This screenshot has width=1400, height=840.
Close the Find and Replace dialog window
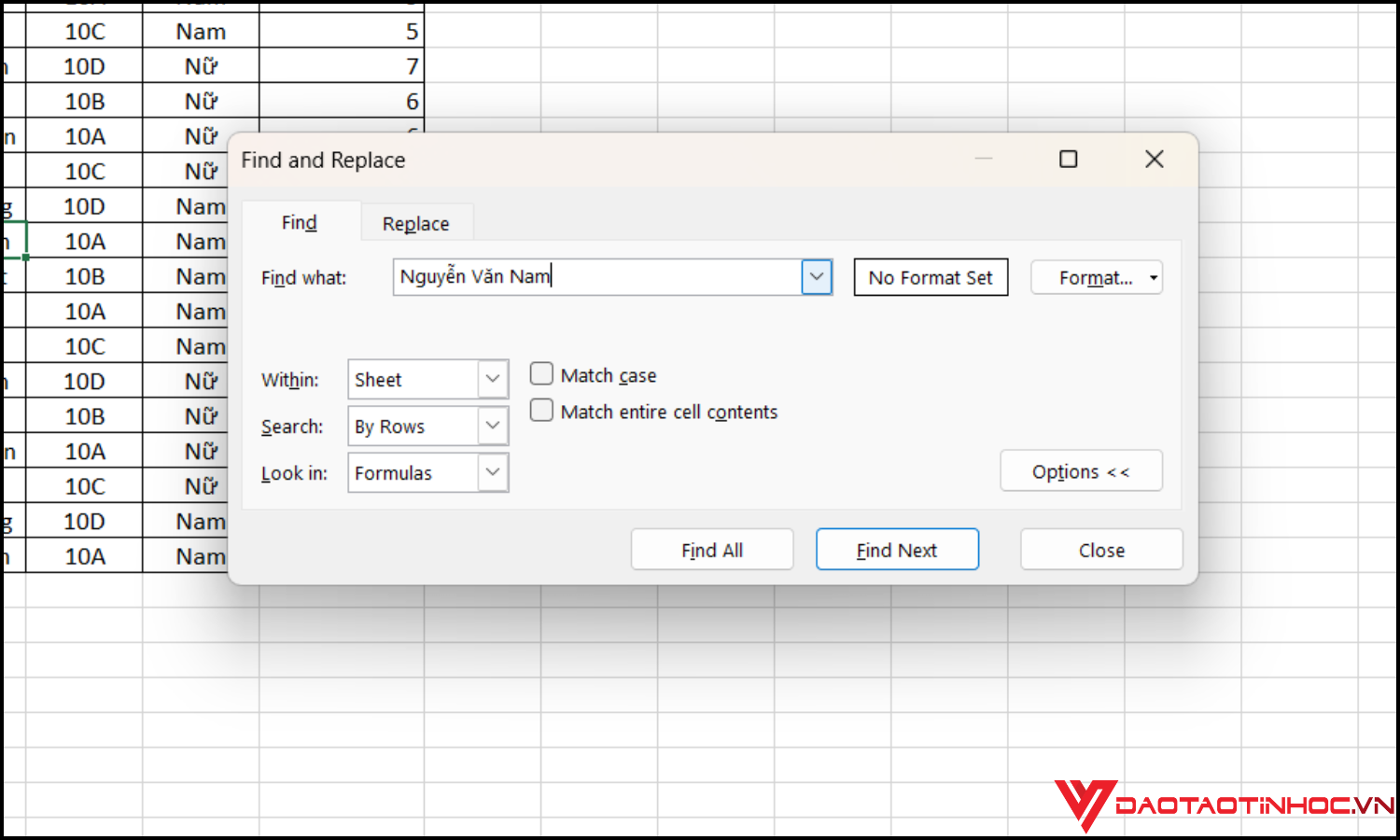coord(1154,160)
